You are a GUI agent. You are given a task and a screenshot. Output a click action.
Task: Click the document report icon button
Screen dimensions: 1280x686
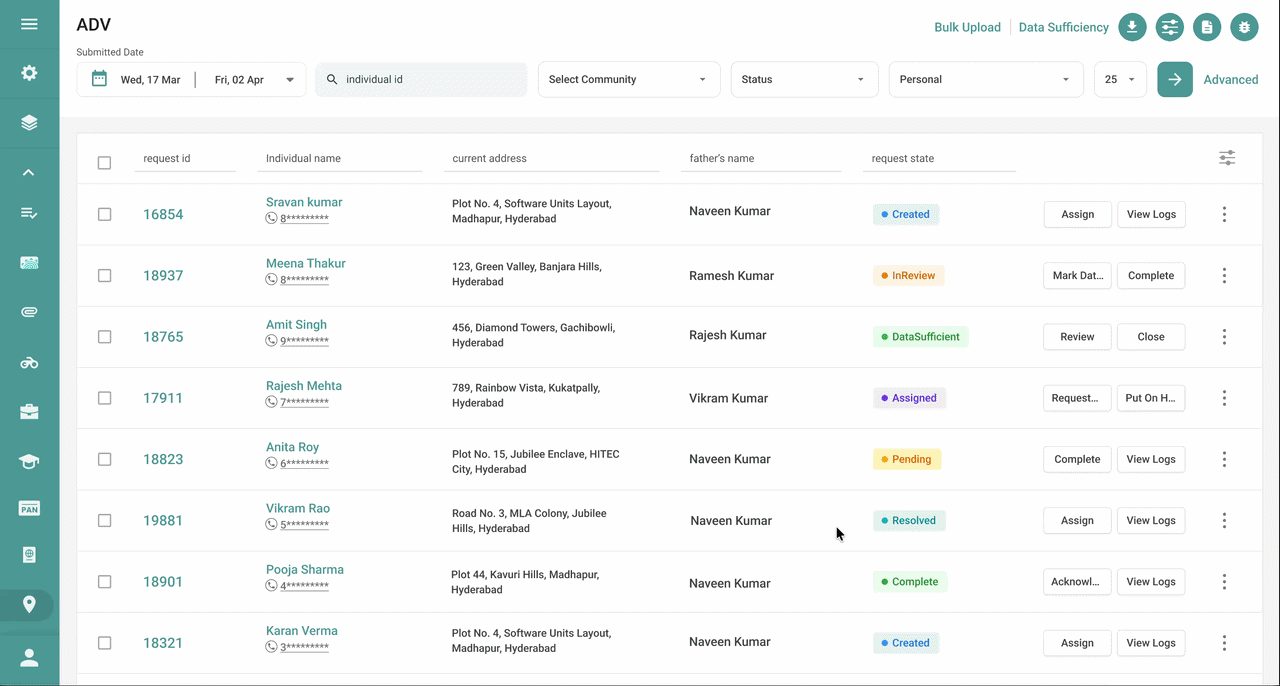(x=1207, y=27)
